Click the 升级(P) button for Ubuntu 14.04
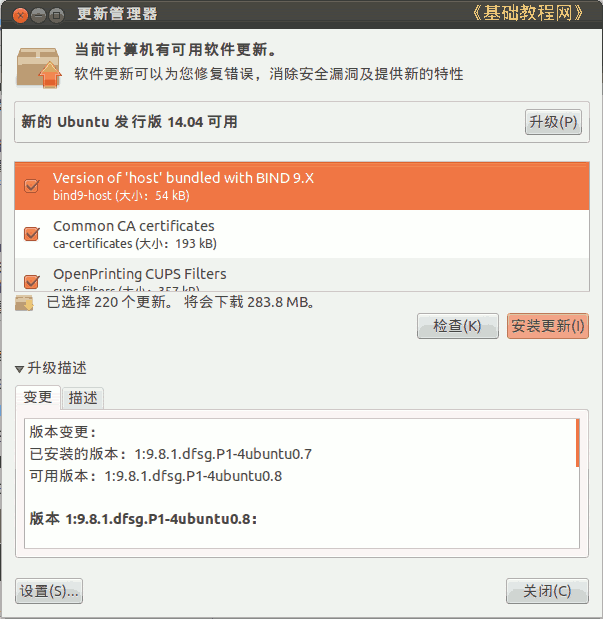The height and width of the screenshot is (619, 603). click(553, 122)
